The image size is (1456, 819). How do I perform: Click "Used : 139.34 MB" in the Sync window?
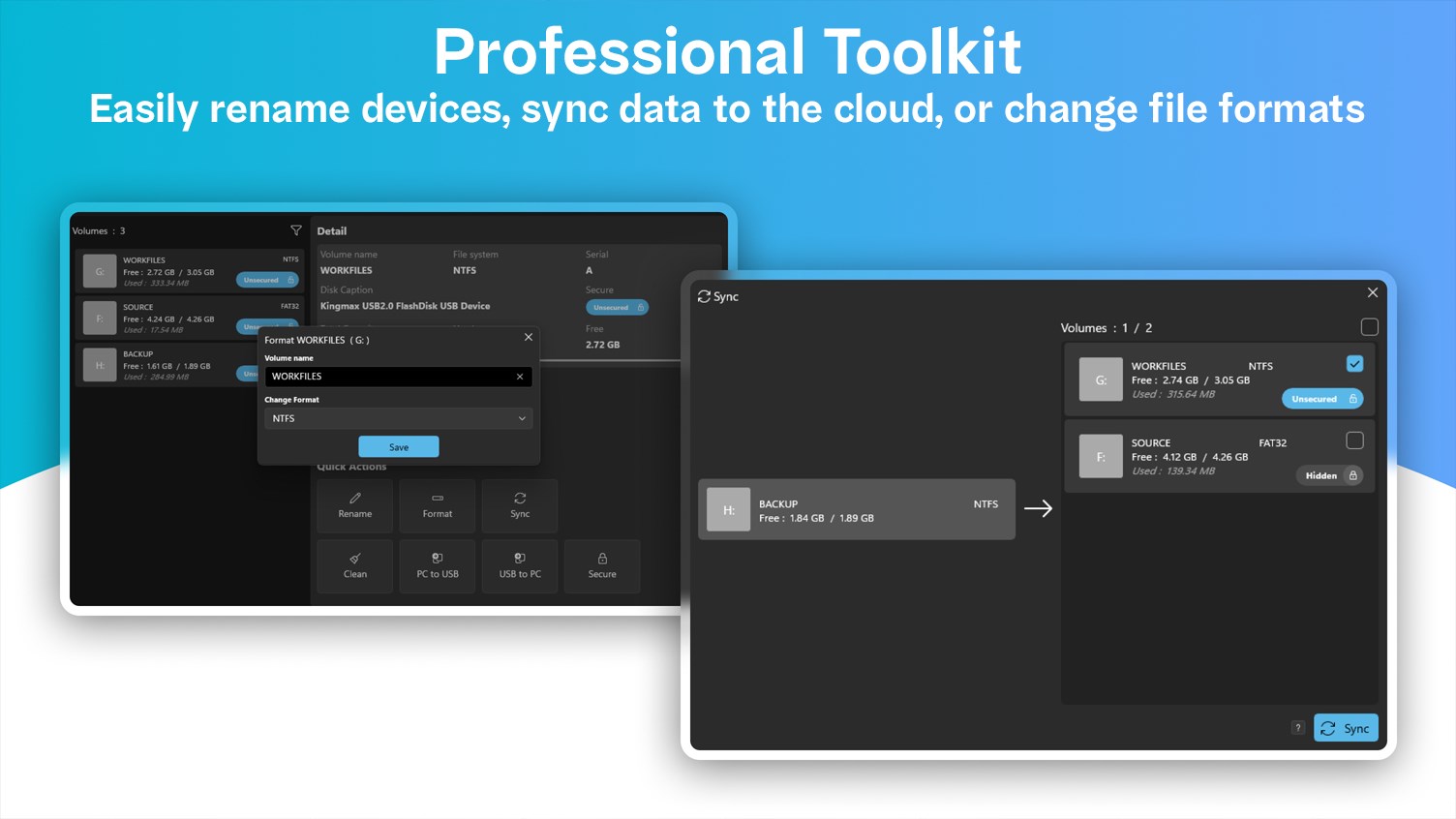tap(1173, 471)
